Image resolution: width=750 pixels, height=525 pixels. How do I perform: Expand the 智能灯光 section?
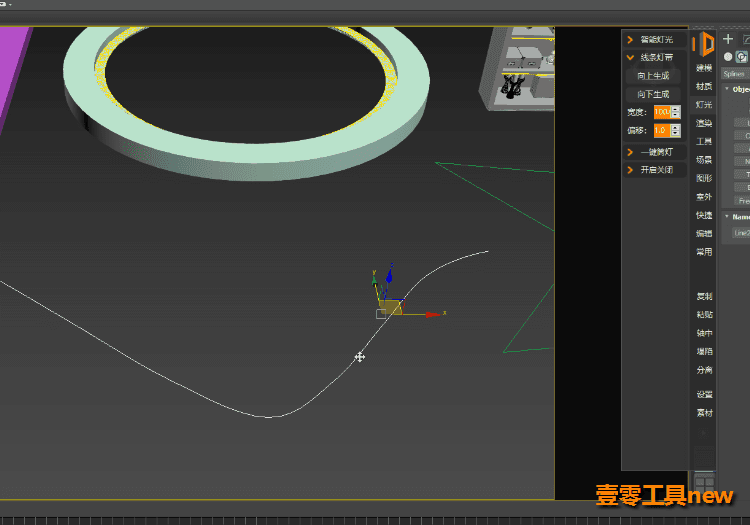[655, 40]
